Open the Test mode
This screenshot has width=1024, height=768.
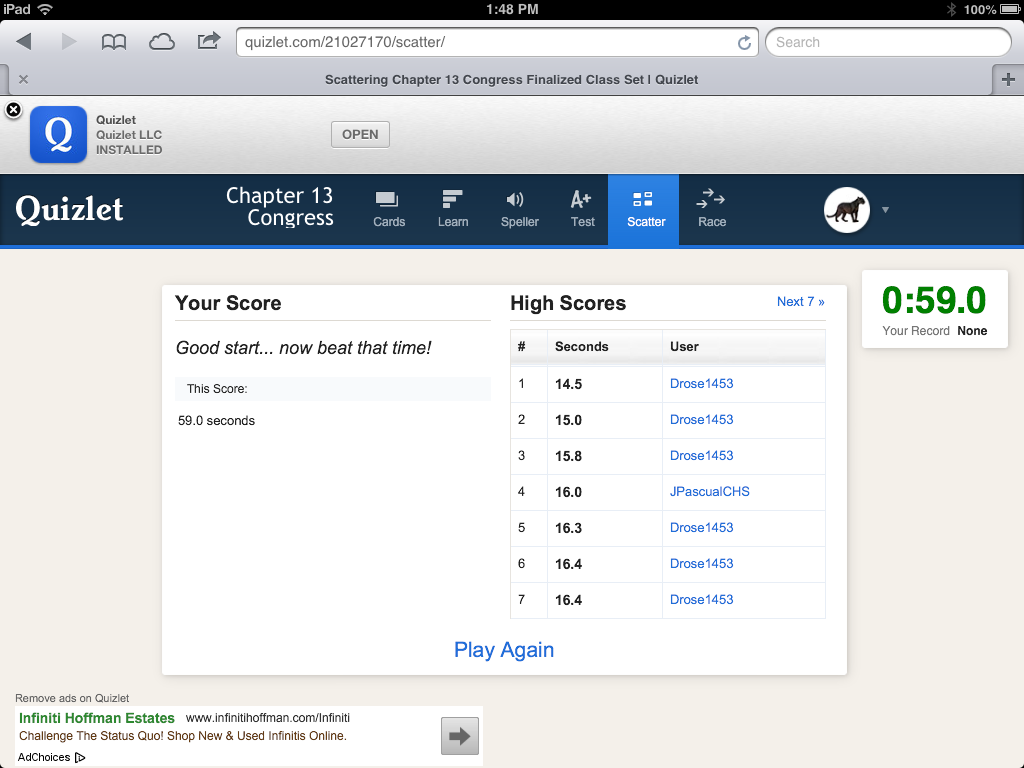(581, 209)
